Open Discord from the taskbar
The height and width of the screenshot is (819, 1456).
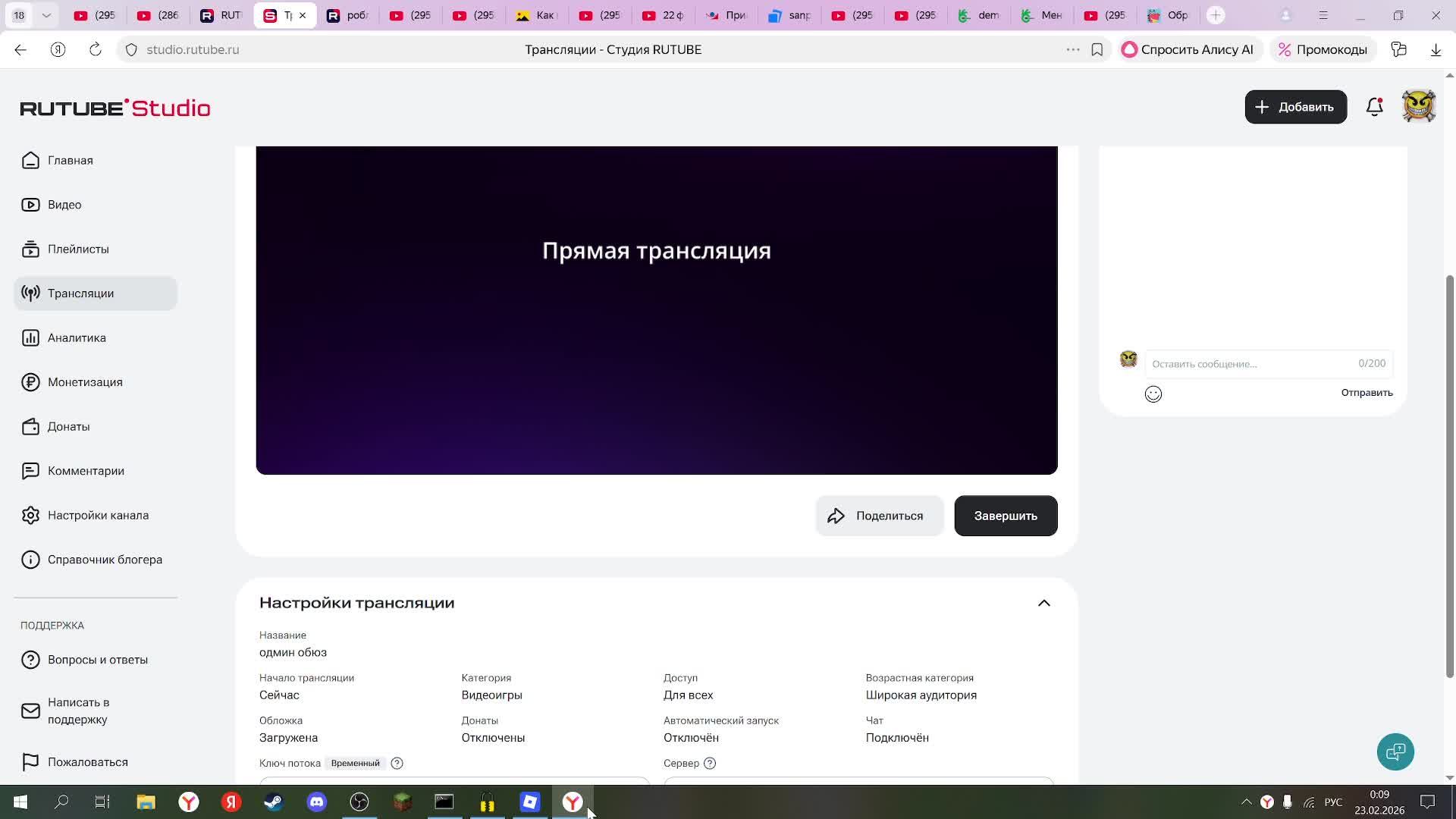pyautogui.click(x=317, y=802)
